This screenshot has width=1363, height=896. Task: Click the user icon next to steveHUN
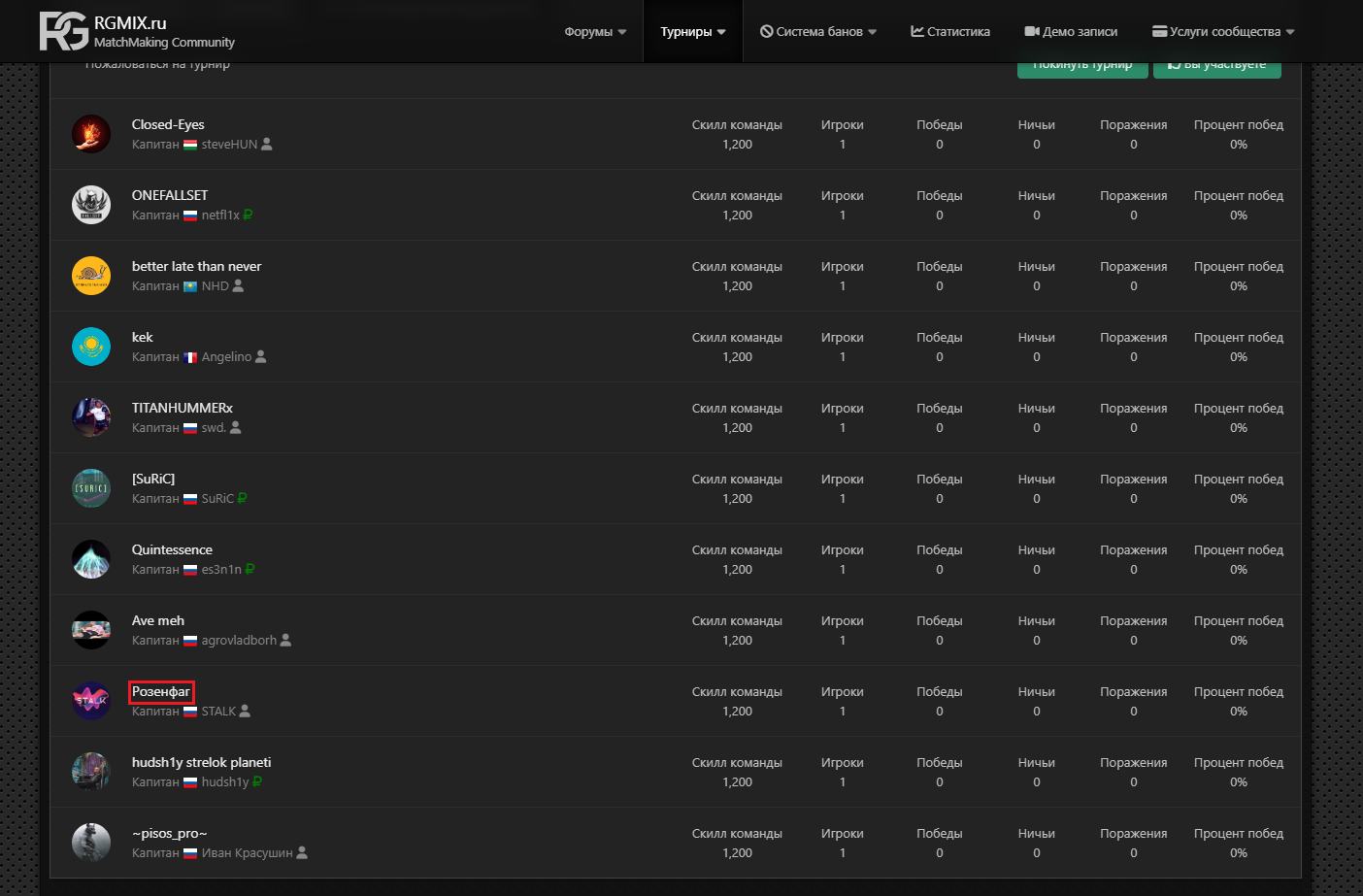[267, 144]
